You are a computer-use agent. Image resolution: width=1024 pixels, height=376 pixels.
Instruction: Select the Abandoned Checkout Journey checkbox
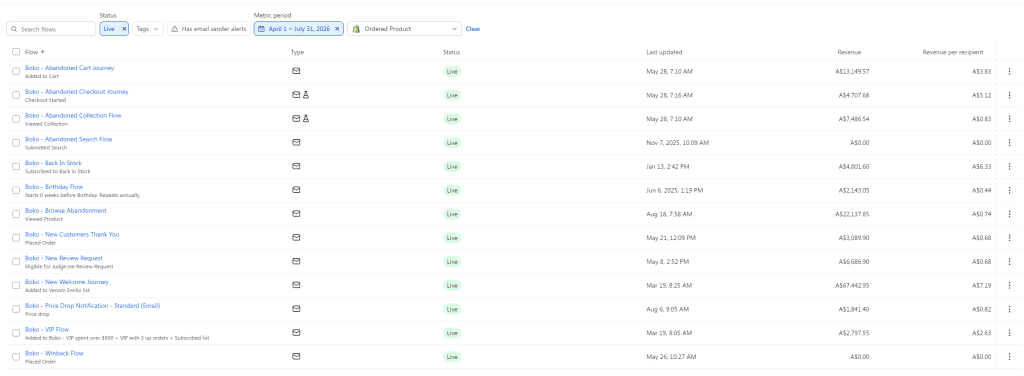16,95
